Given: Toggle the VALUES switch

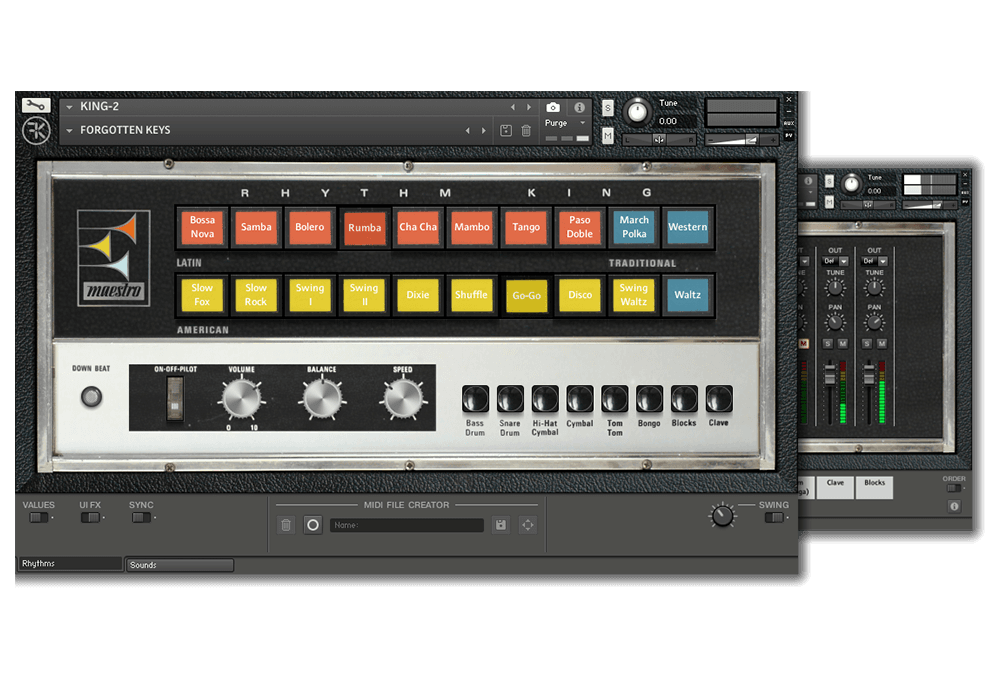Looking at the screenshot, I should (38, 517).
